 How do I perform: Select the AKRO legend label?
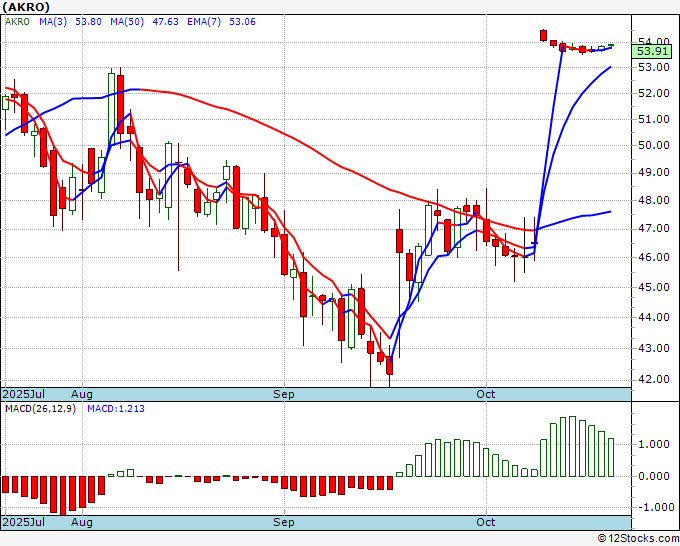(x=17, y=22)
